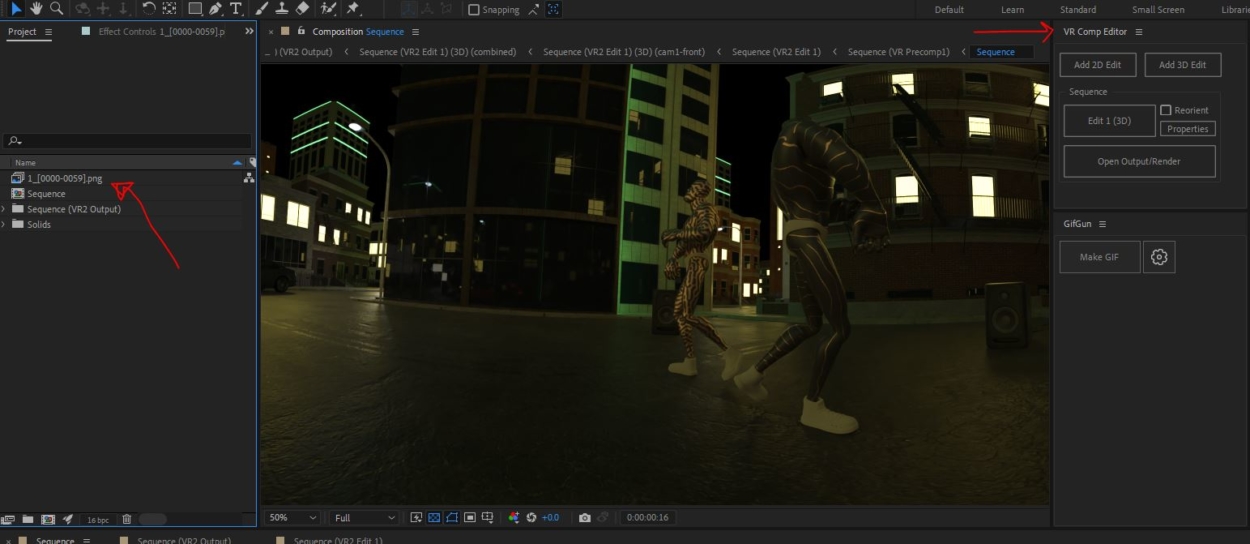Delete selected project item with trash icon

[127, 519]
